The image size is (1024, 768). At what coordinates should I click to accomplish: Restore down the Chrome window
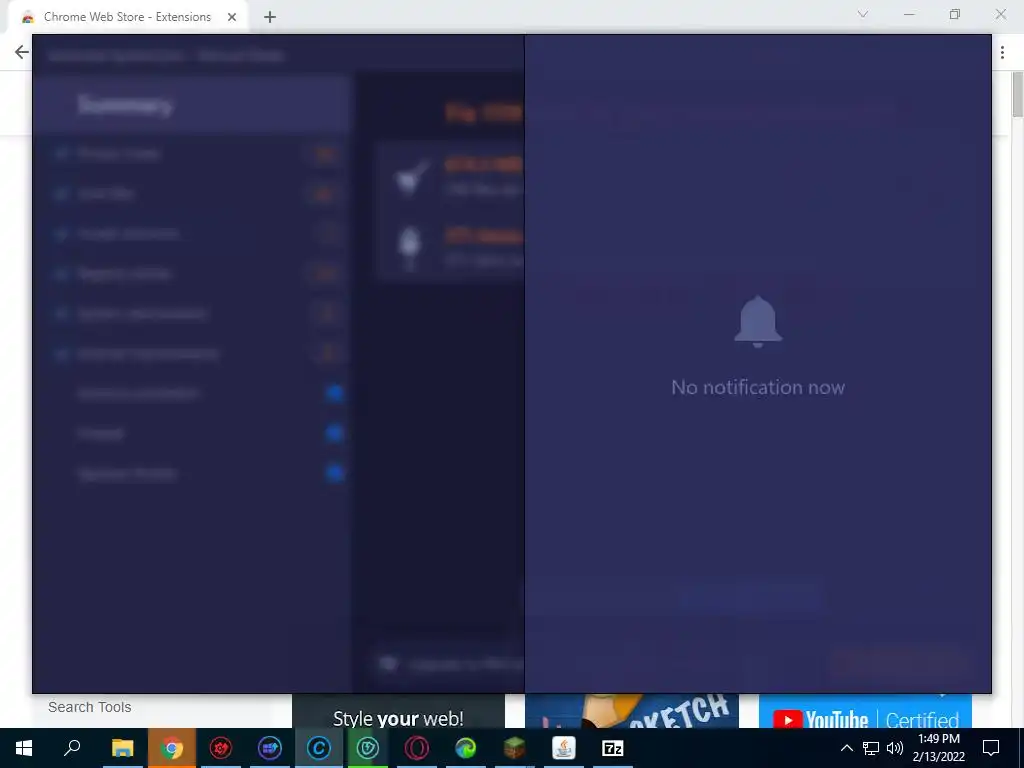coord(955,14)
